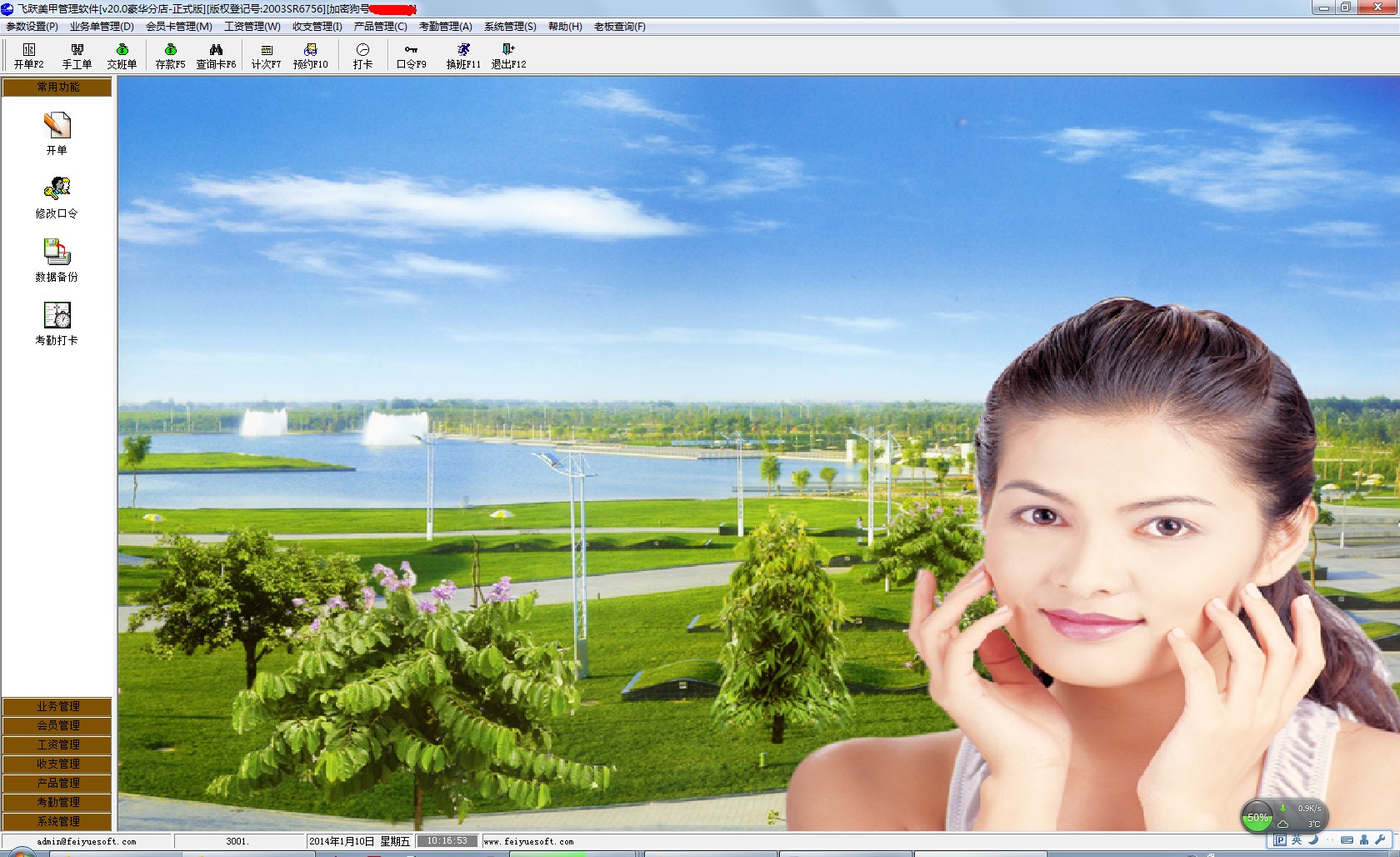The height and width of the screenshot is (857, 1400).
Task: Open the 业务单管理(D) menu
Action: click(x=102, y=27)
